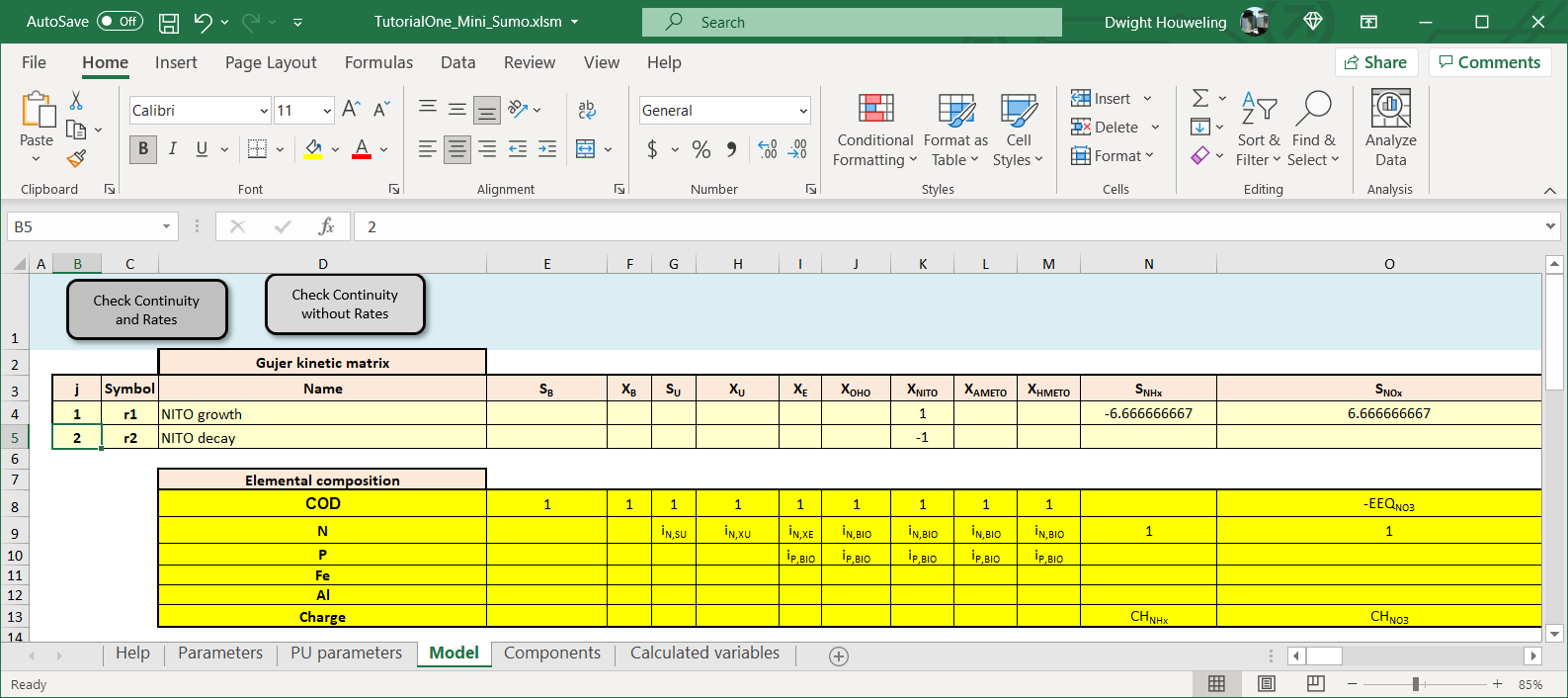1568x698 pixels.
Task: Apply the Percent Style format
Action: (x=701, y=149)
